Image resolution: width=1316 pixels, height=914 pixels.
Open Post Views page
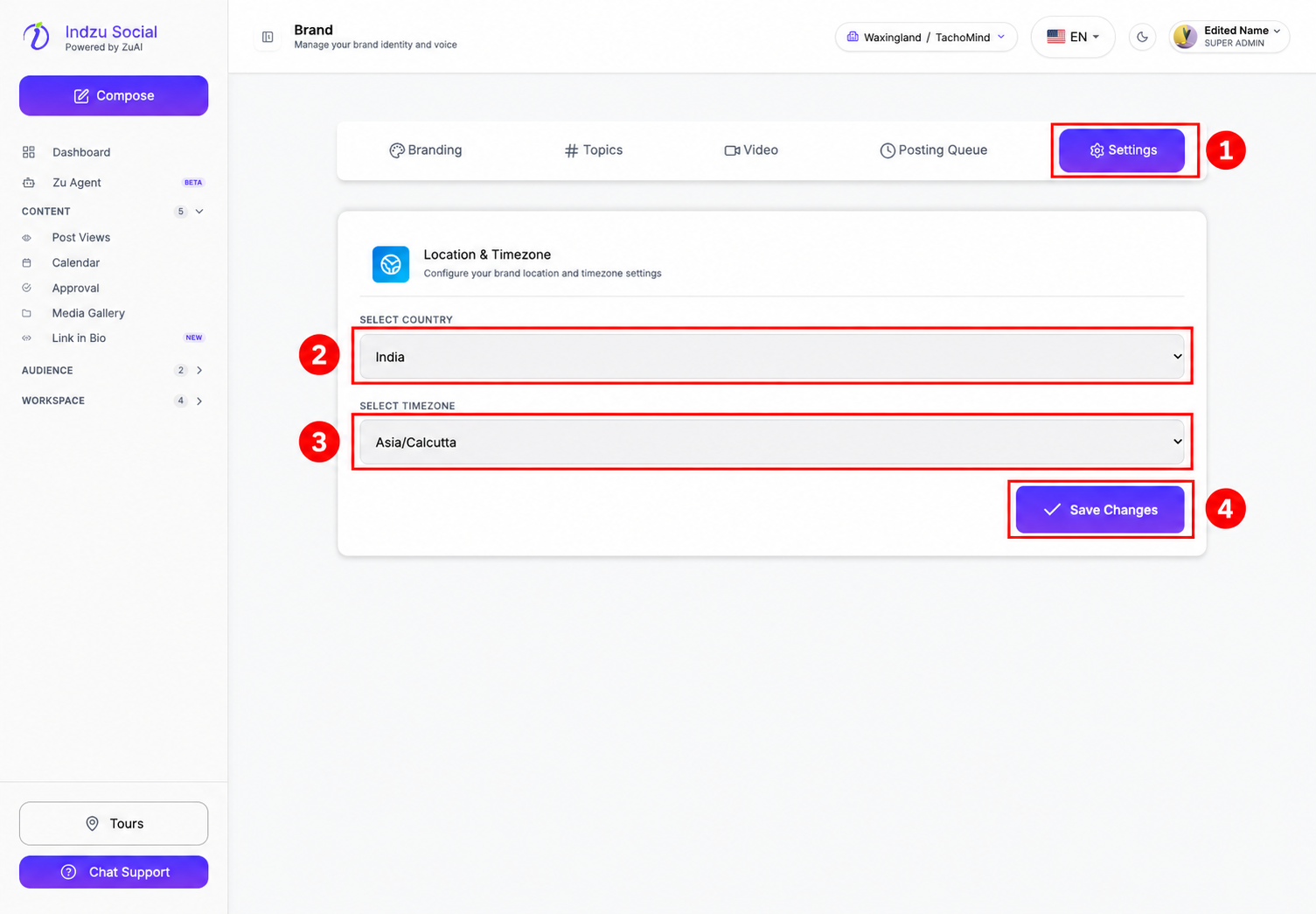tap(81, 238)
